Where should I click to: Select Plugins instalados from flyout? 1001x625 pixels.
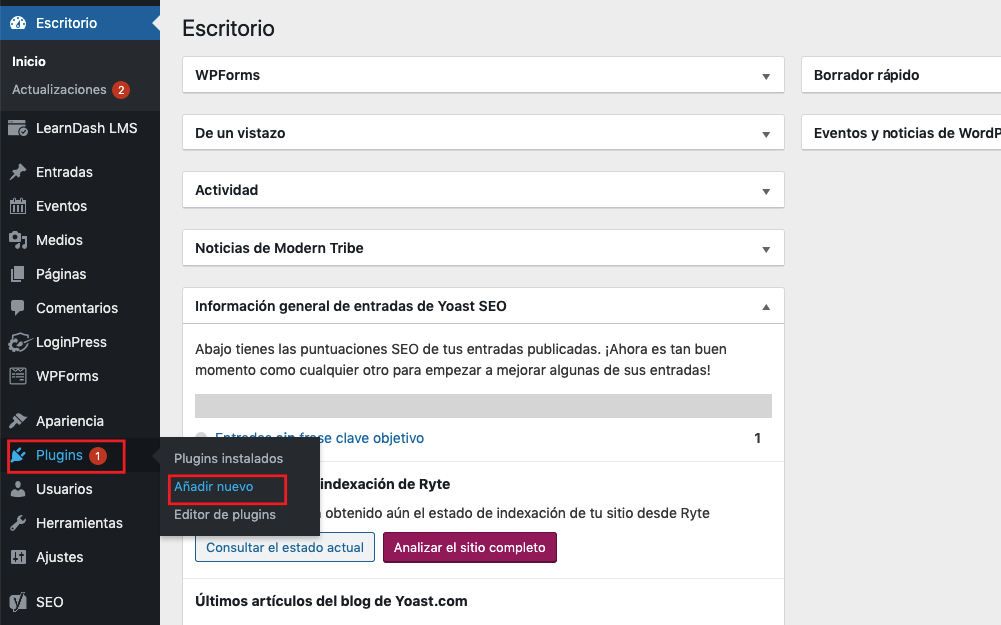(229, 458)
